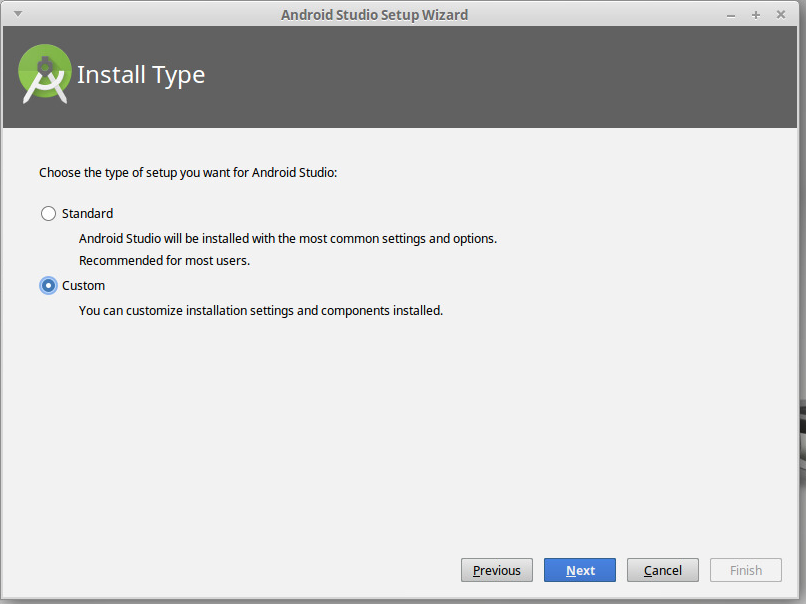The image size is (806, 604).
Task: Abort setup with the Cancel button
Action: click(663, 570)
